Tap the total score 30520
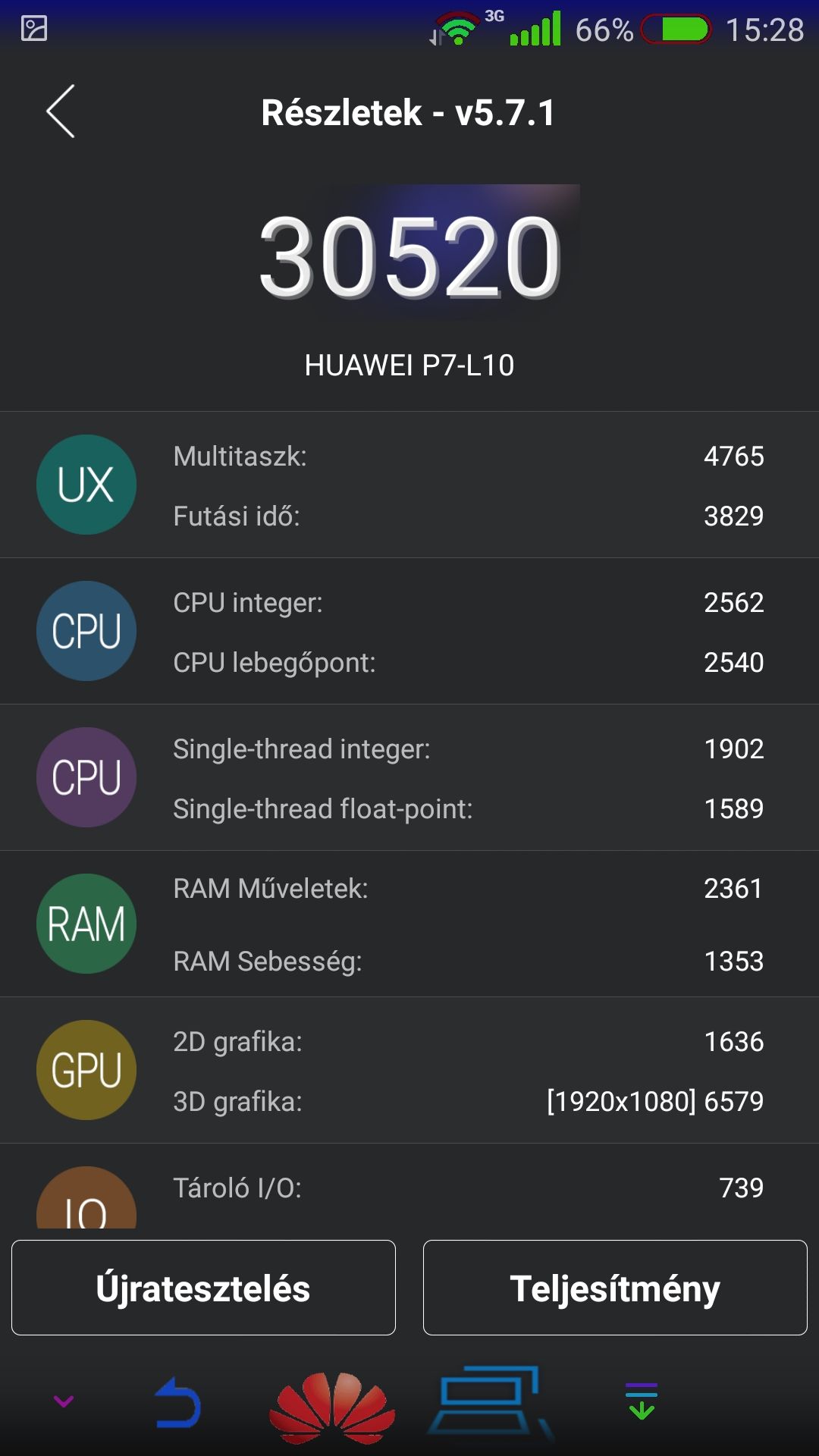The height and width of the screenshot is (1456, 819). 409,256
